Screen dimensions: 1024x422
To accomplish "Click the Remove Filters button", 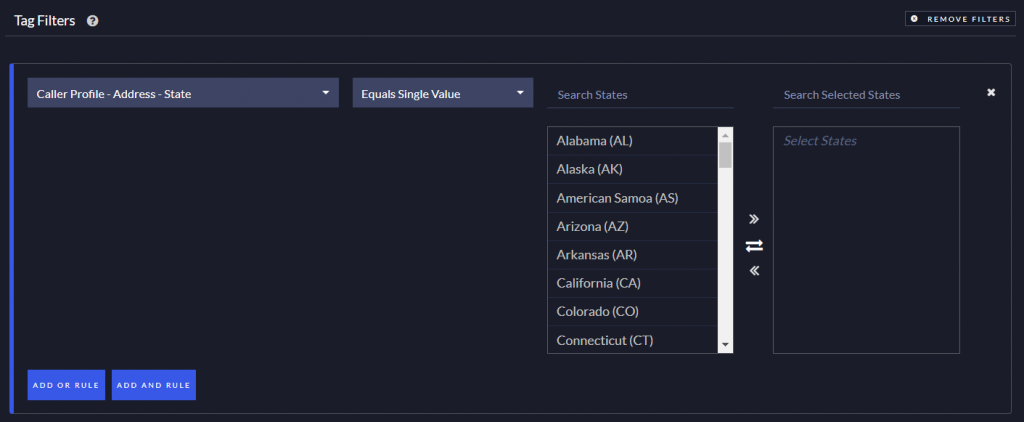I will click(x=959, y=19).
